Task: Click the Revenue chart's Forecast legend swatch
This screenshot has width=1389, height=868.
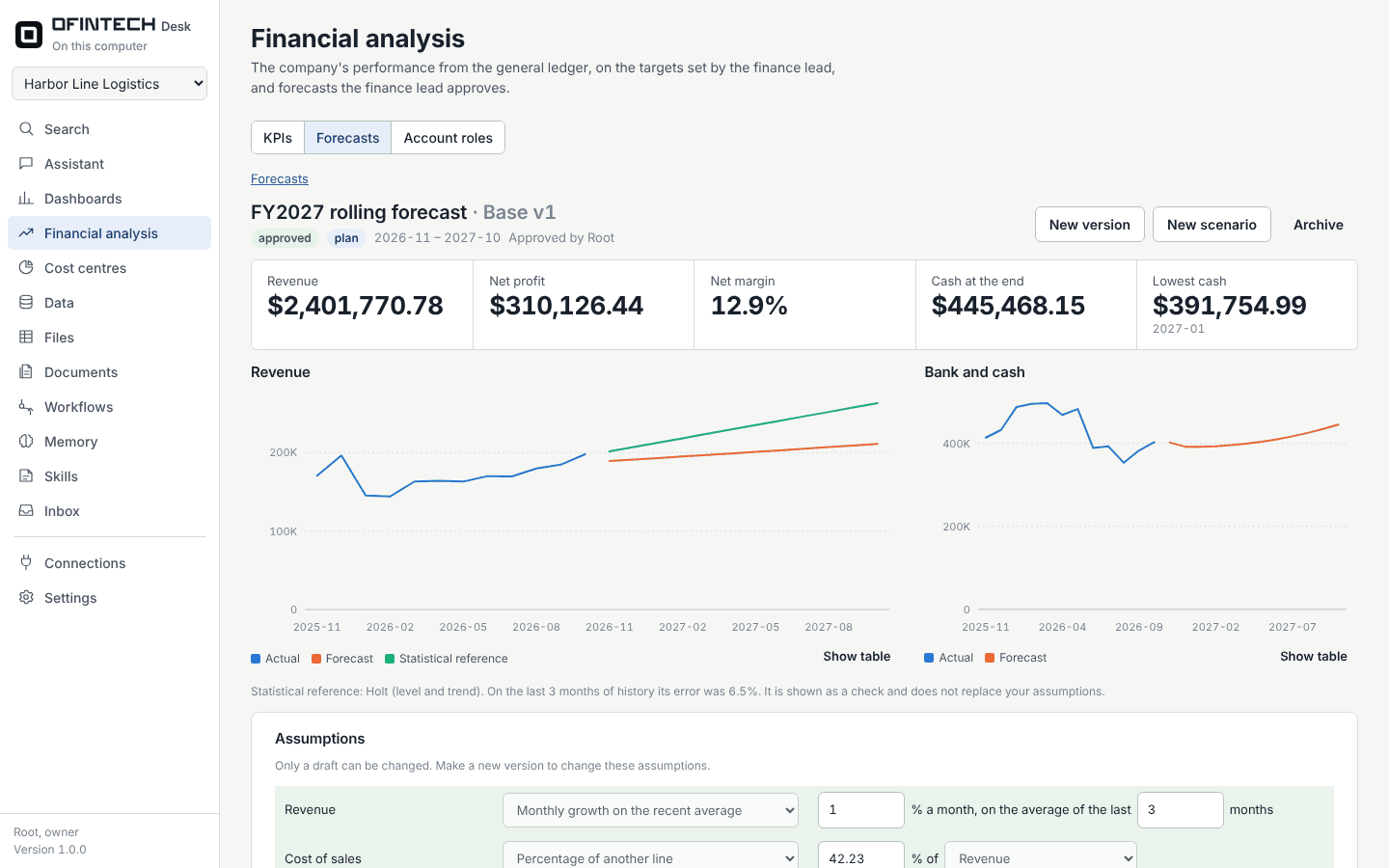Action: [x=316, y=659]
